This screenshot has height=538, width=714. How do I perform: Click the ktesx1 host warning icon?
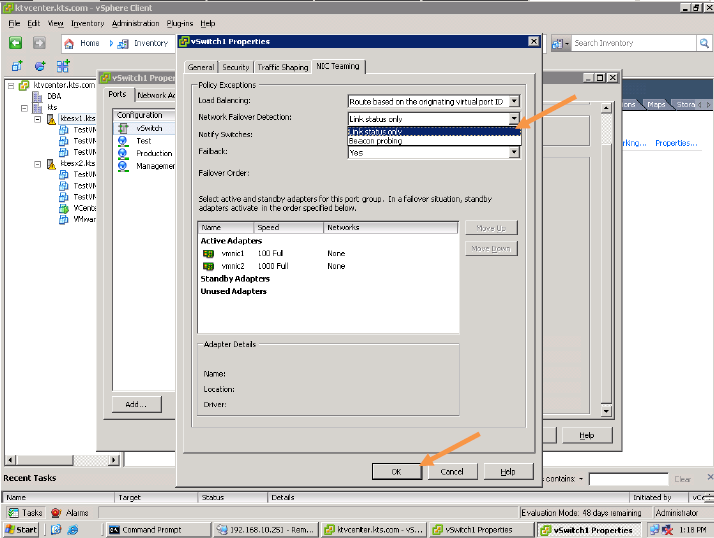click(x=51, y=119)
